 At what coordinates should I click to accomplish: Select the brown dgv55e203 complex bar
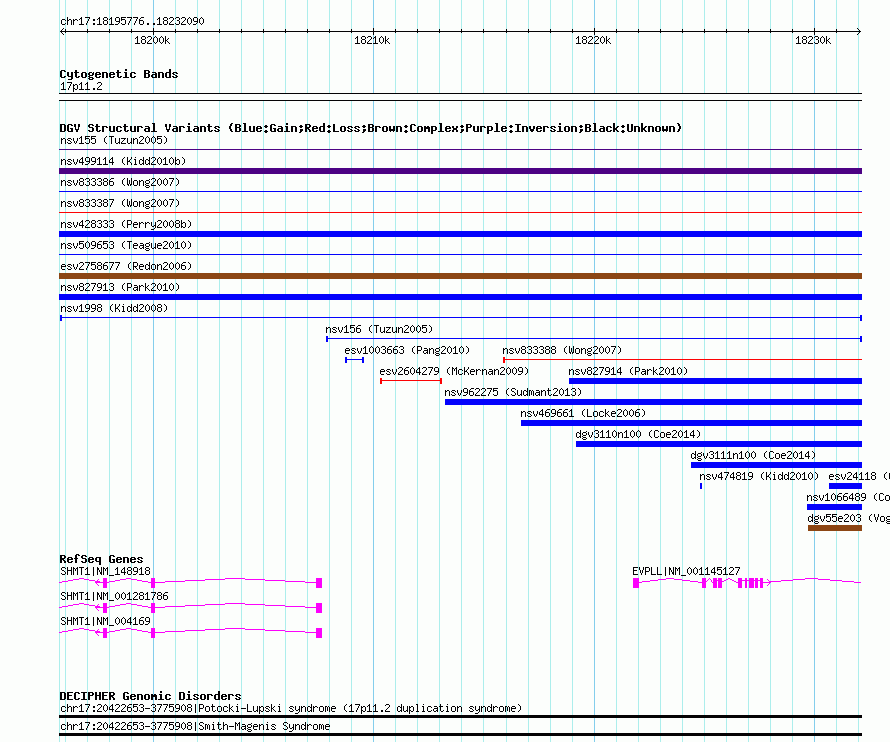point(835,528)
